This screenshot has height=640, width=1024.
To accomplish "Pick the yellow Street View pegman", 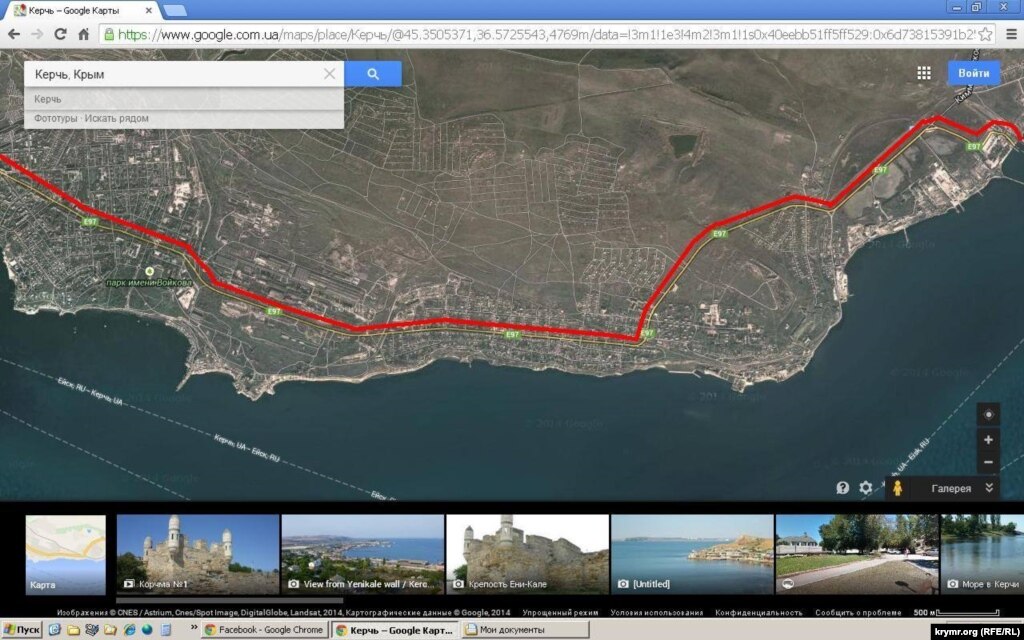I will pyautogui.click(x=898, y=488).
